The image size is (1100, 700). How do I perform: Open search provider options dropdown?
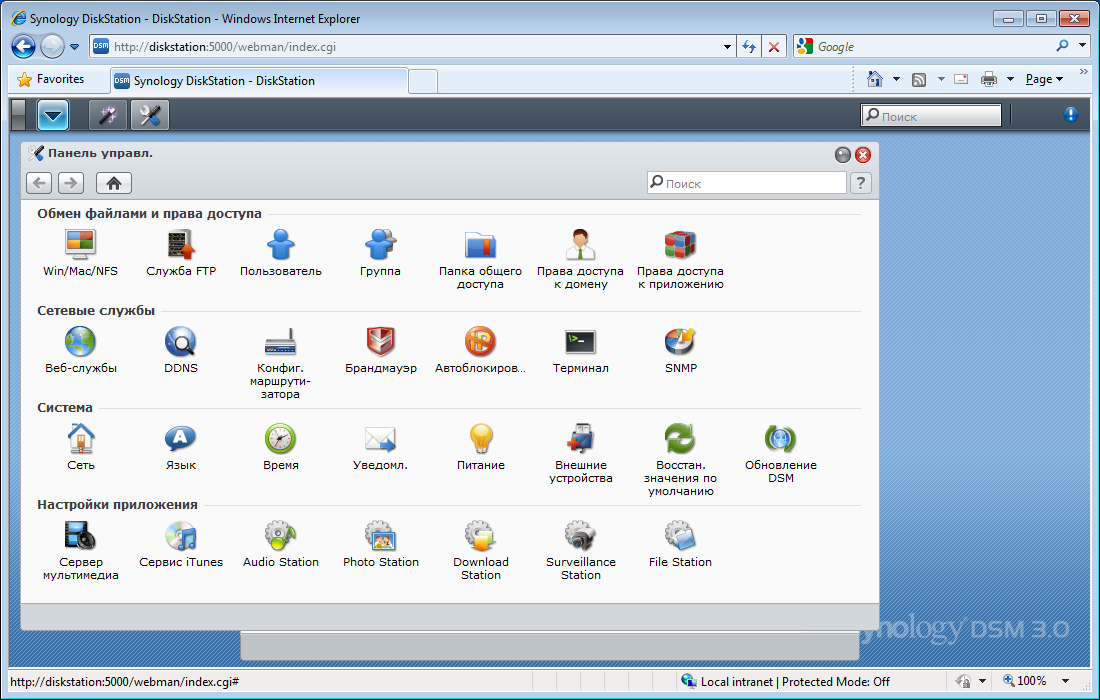tap(1082, 46)
